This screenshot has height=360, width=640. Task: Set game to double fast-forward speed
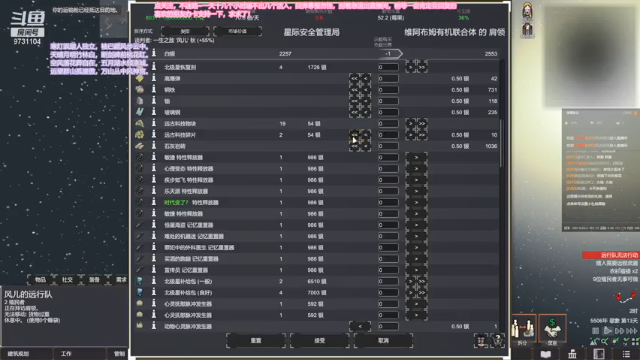619,331
